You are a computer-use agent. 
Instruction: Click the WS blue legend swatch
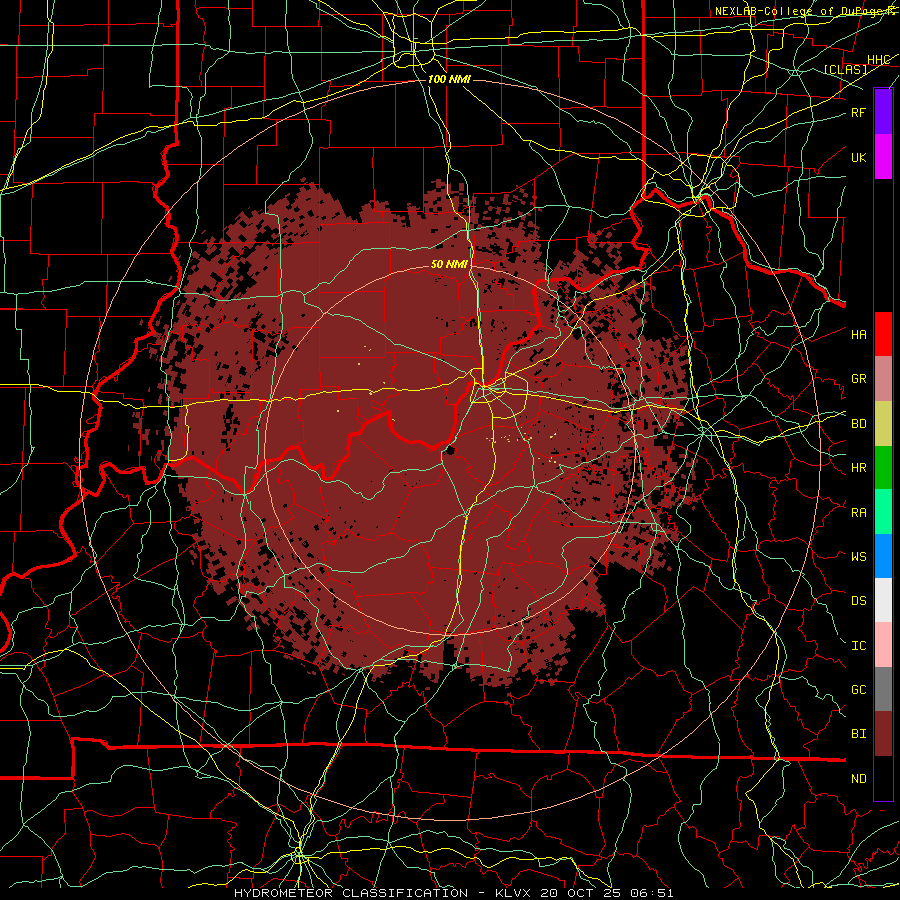[x=883, y=556]
